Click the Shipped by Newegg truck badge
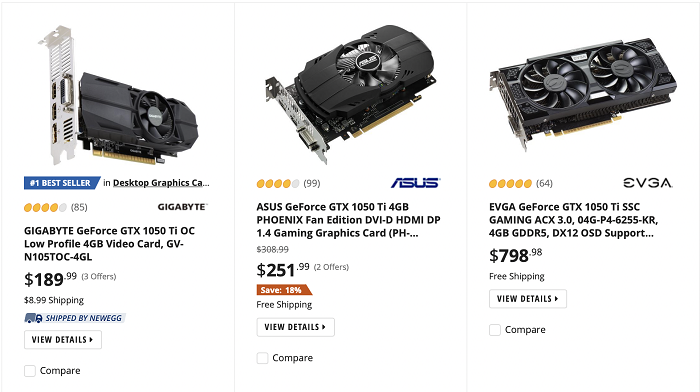The image size is (700, 392). pos(75,318)
